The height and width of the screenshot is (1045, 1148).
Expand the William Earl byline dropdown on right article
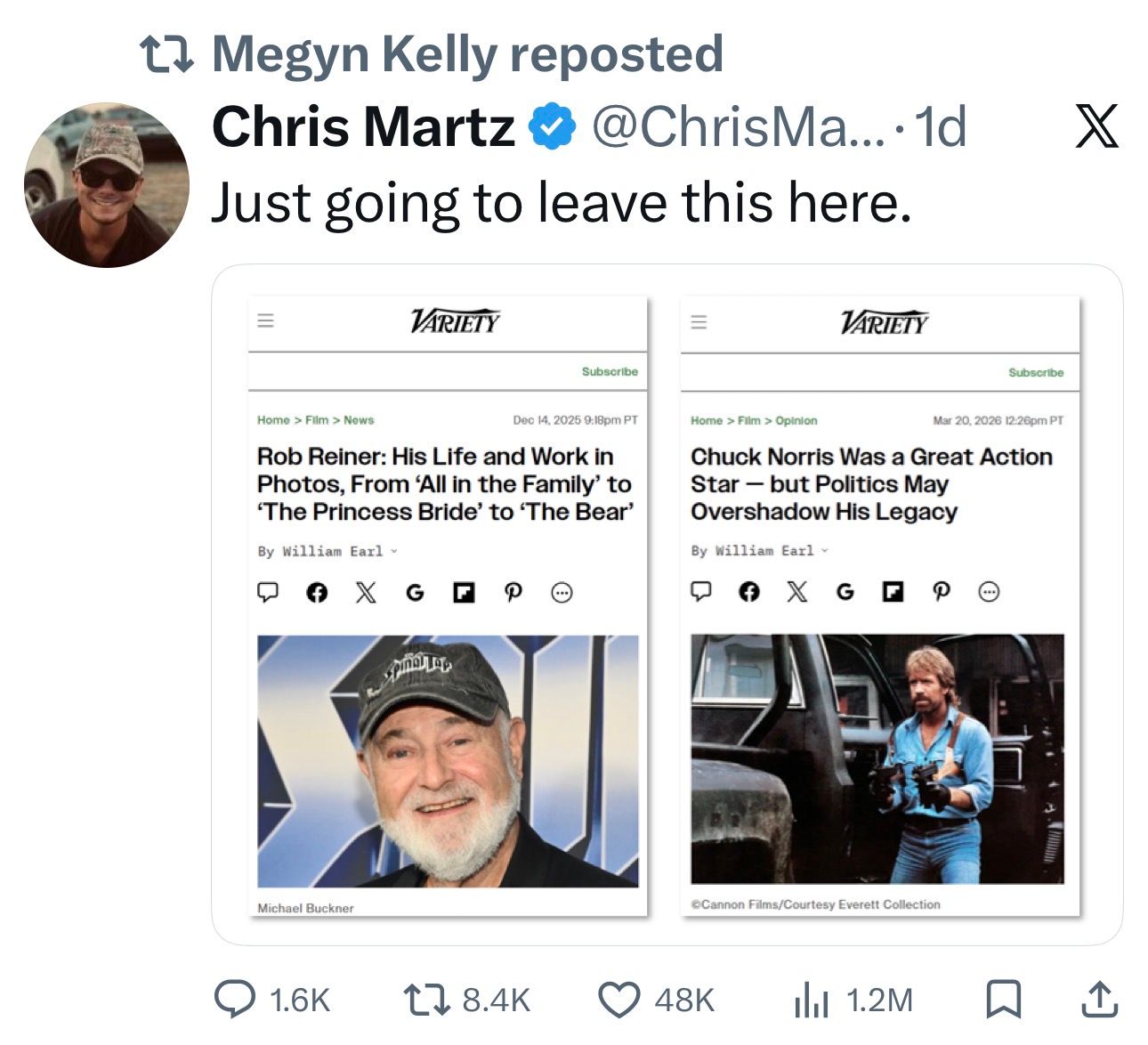coord(825,551)
